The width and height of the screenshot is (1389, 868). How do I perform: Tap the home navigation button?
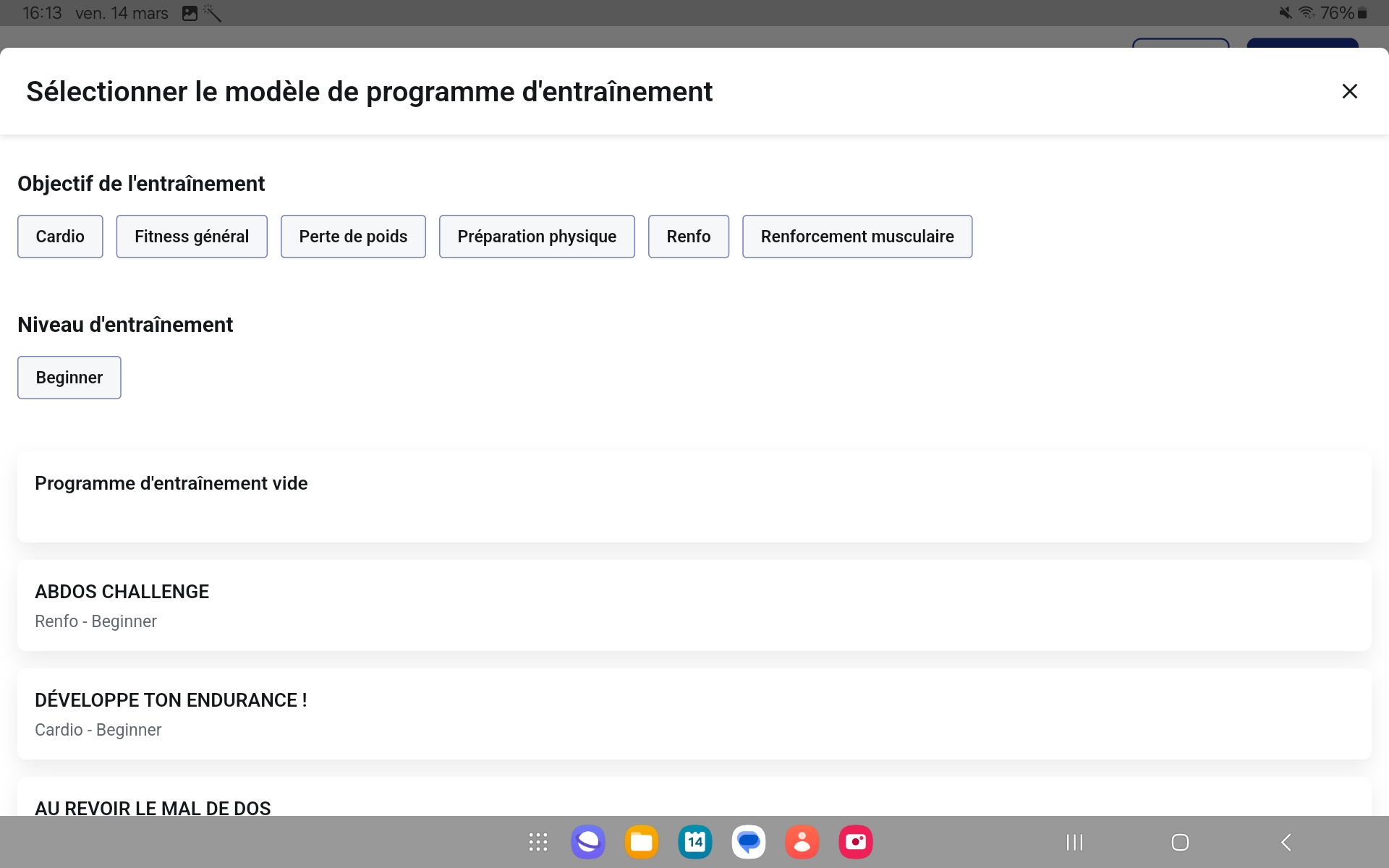tap(1180, 842)
